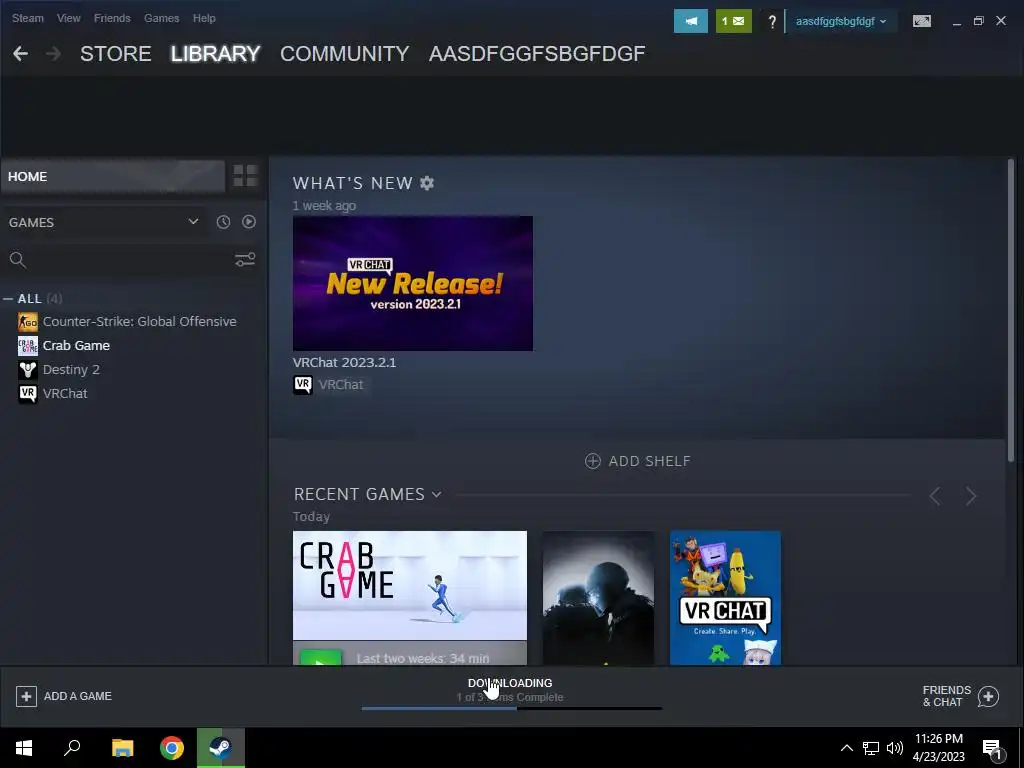This screenshot has width=1024, height=768.
Task: Open the Friends menu
Action: point(112,18)
